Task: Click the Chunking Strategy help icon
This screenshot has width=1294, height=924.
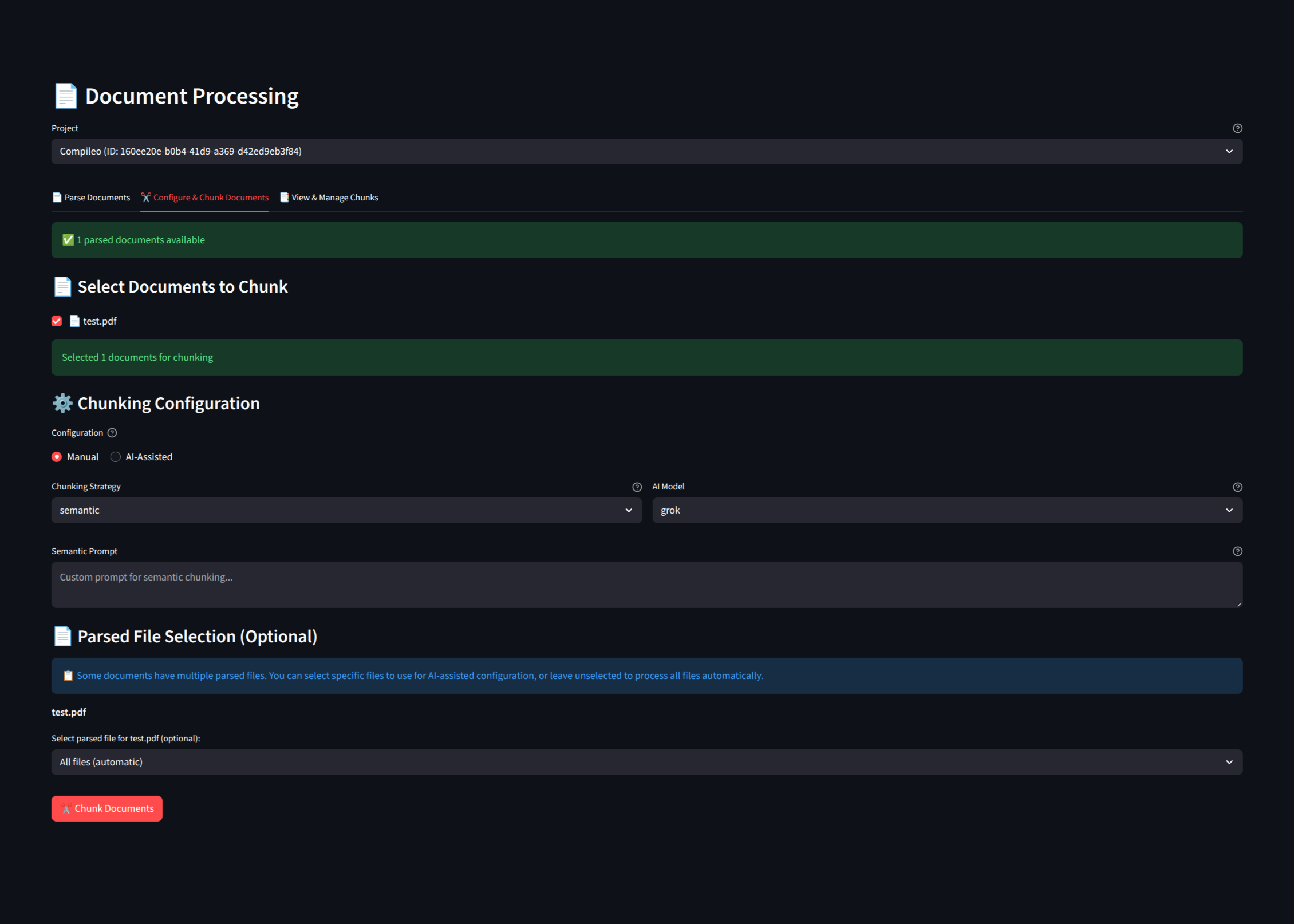Action: pos(637,487)
